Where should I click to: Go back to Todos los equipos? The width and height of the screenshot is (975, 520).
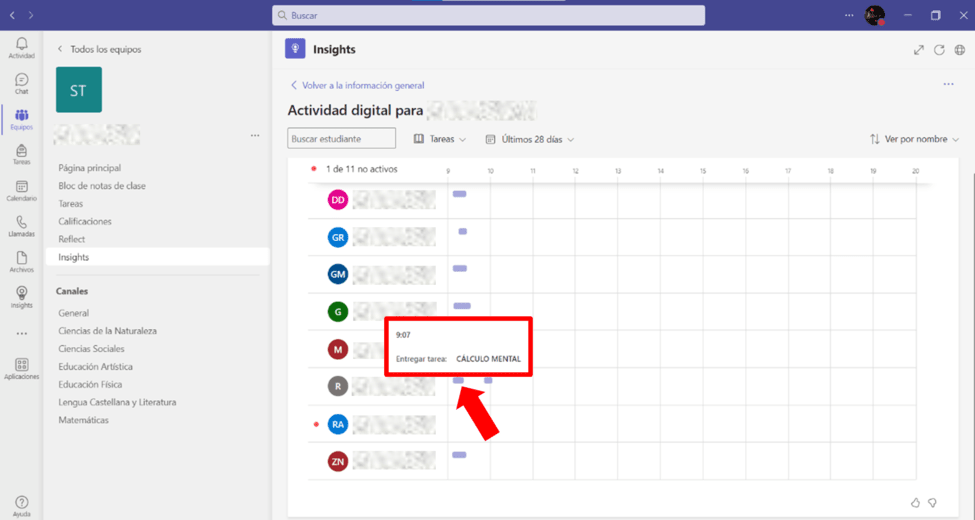(x=99, y=49)
